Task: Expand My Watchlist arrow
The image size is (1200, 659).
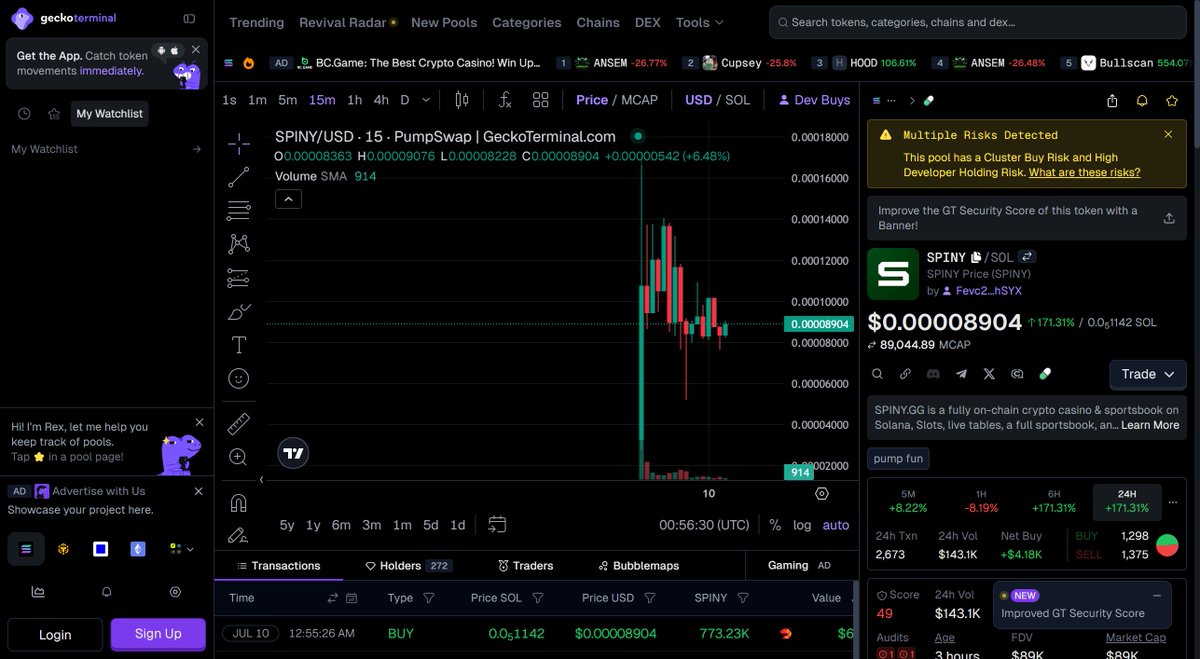Action: [x=196, y=149]
